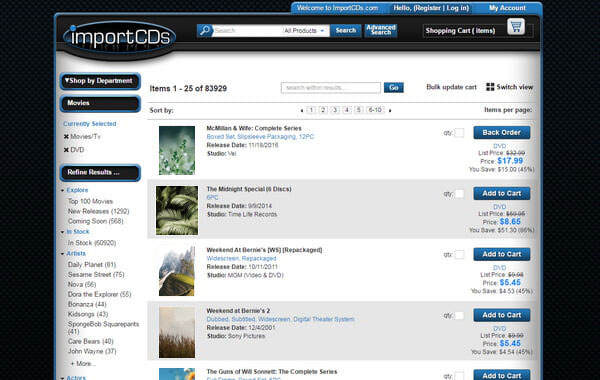Image resolution: width=600 pixels, height=380 pixels.
Task: Click the Register link
Action: pyautogui.click(x=427, y=8)
